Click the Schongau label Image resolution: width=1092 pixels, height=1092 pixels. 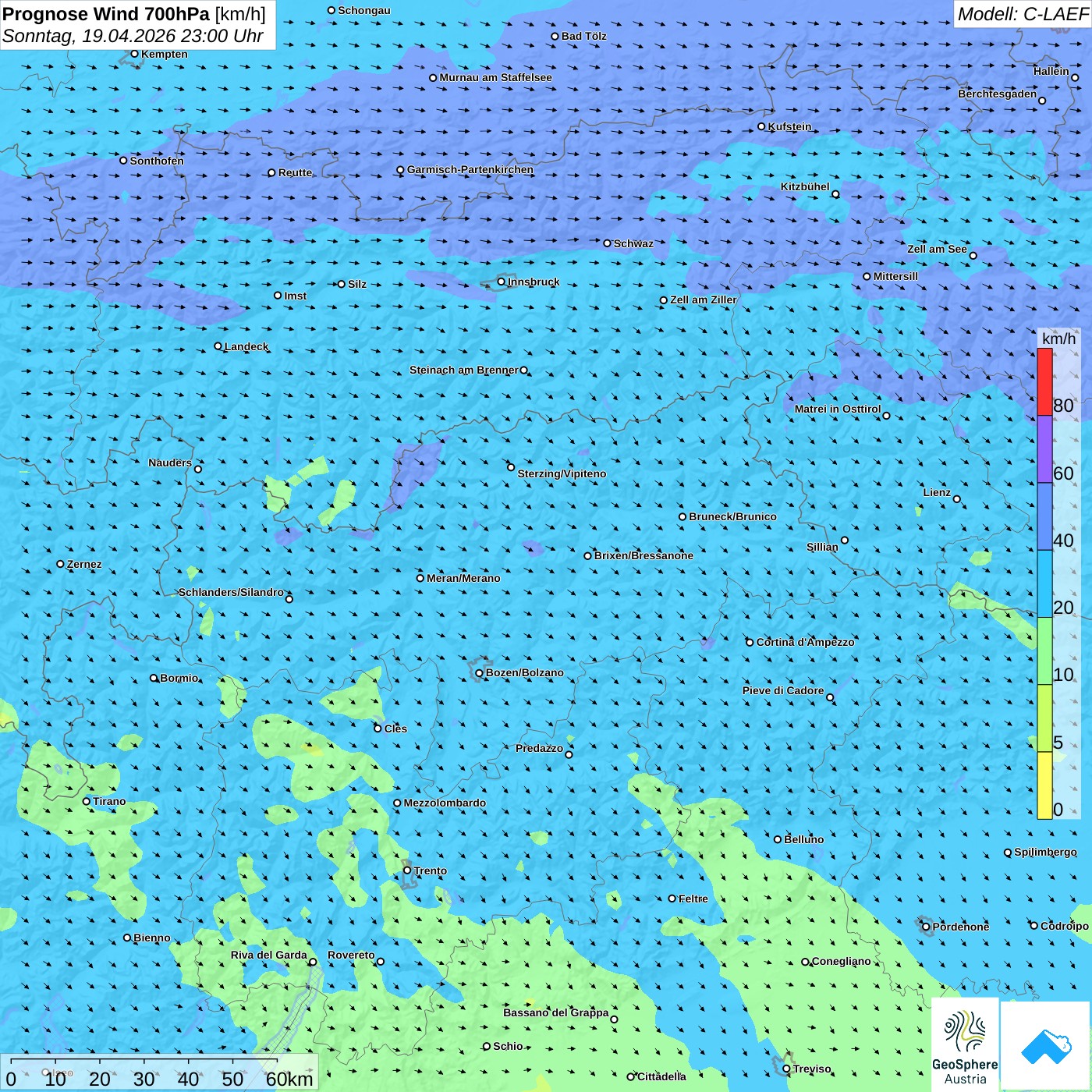tap(364, 10)
